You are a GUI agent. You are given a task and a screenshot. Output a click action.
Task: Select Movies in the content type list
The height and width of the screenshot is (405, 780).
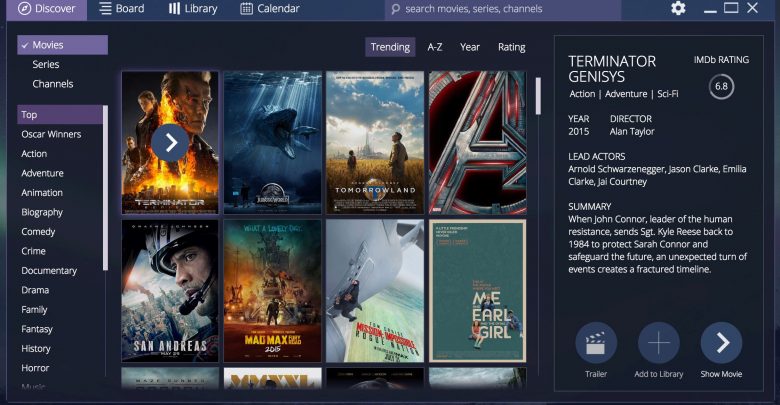click(63, 45)
